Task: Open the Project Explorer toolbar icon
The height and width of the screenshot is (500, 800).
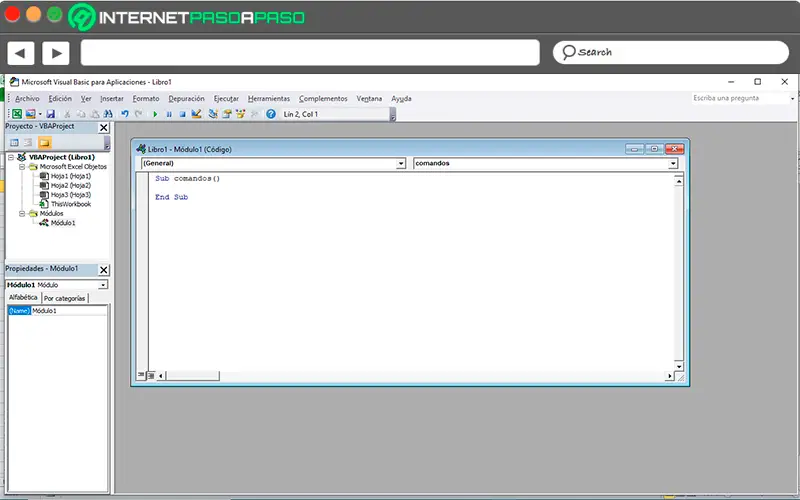Action: coord(213,114)
